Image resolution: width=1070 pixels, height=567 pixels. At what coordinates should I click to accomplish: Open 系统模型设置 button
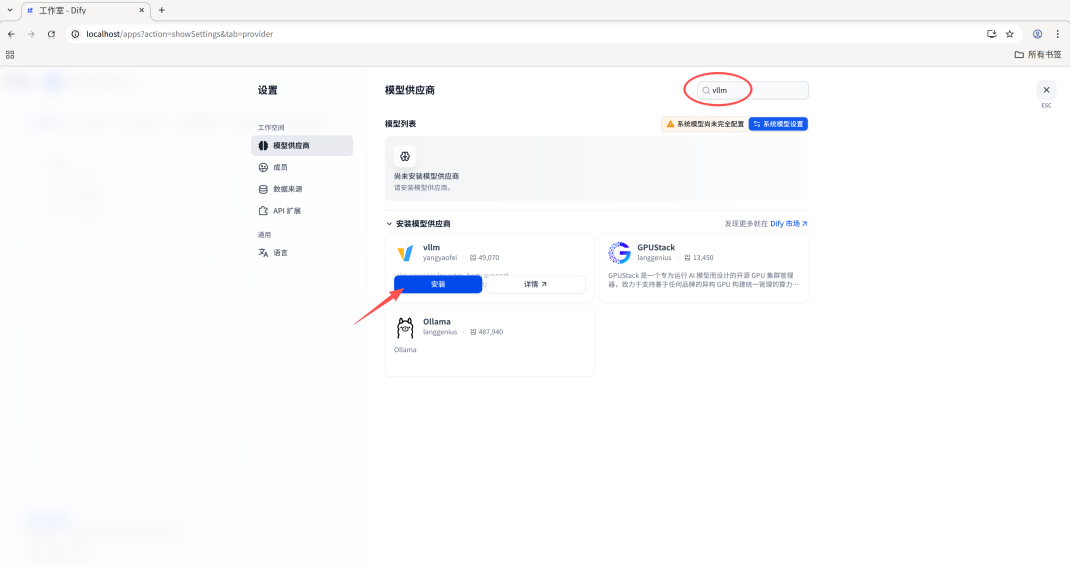pyautogui.click(x=778, y=124)
